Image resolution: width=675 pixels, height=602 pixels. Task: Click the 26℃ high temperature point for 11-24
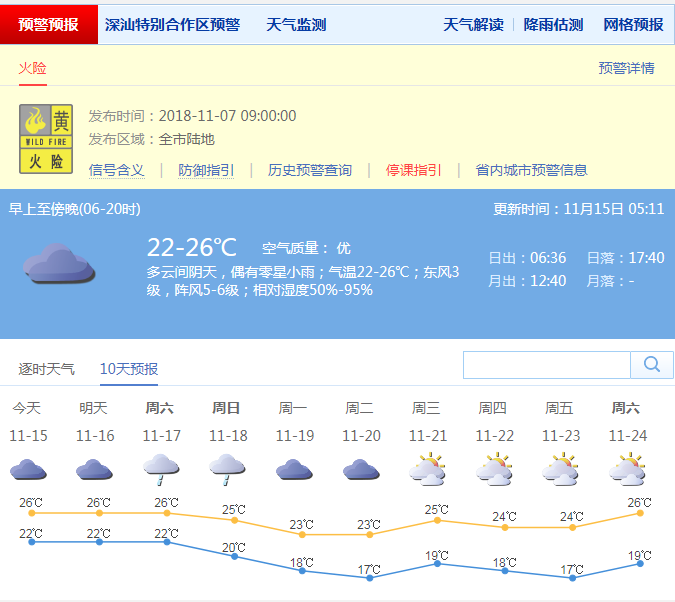pos(640,513)
